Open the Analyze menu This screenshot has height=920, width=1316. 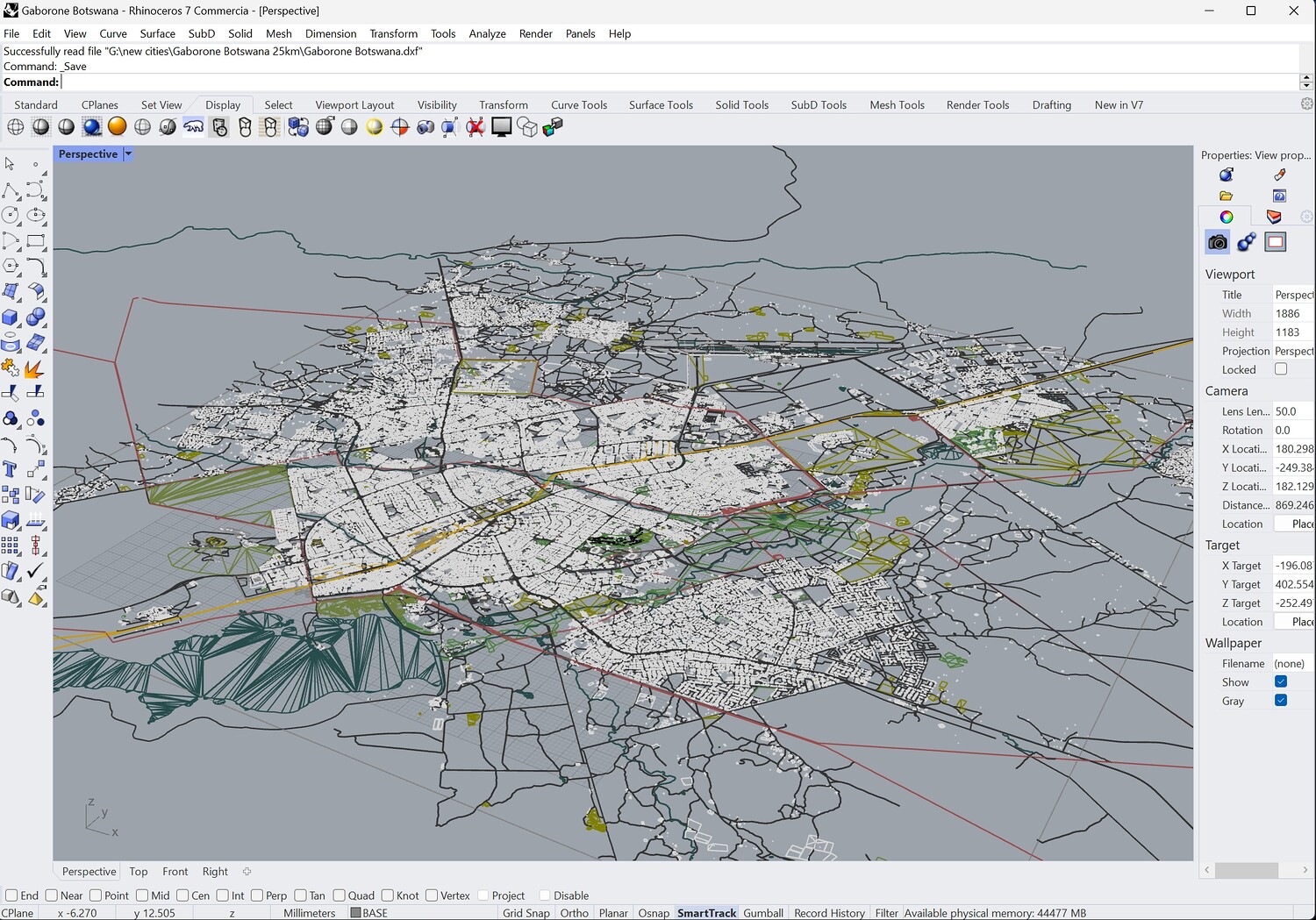click(487, 33)
